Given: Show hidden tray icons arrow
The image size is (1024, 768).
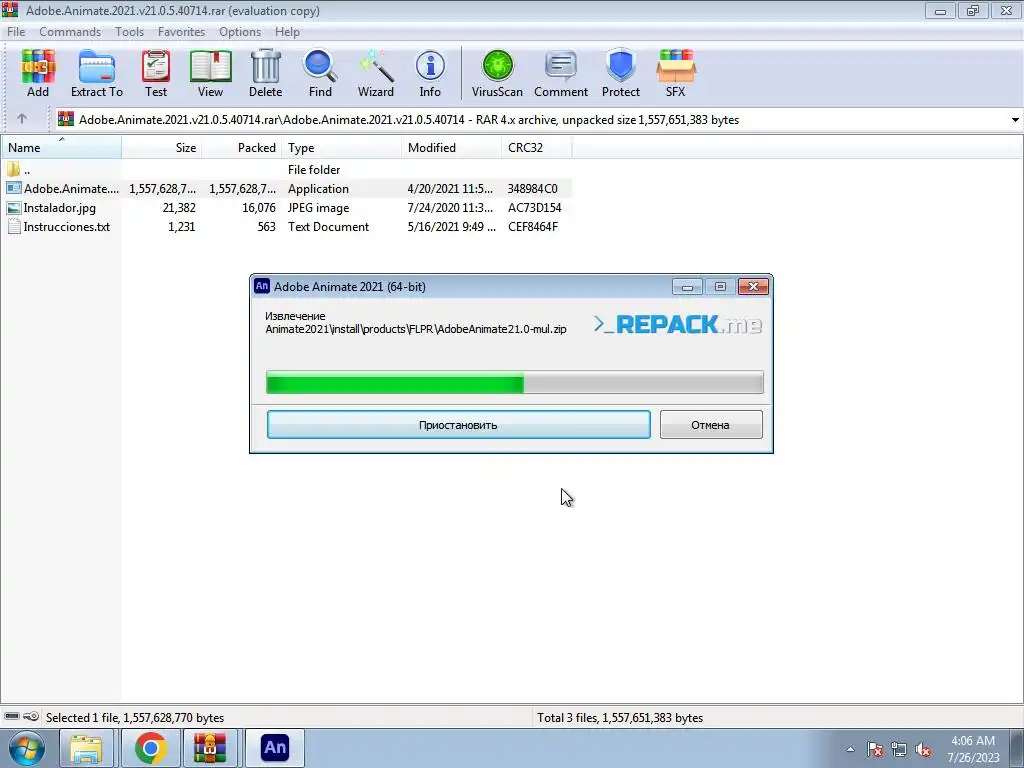Looking at the screenshot, I should click(x=850, y=749).
